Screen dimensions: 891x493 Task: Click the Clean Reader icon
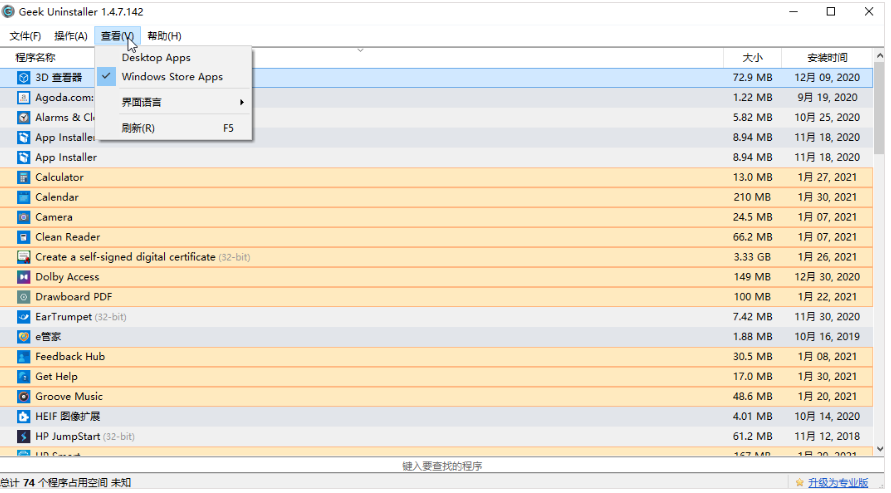pyautogui.click(x=24, y=237)
